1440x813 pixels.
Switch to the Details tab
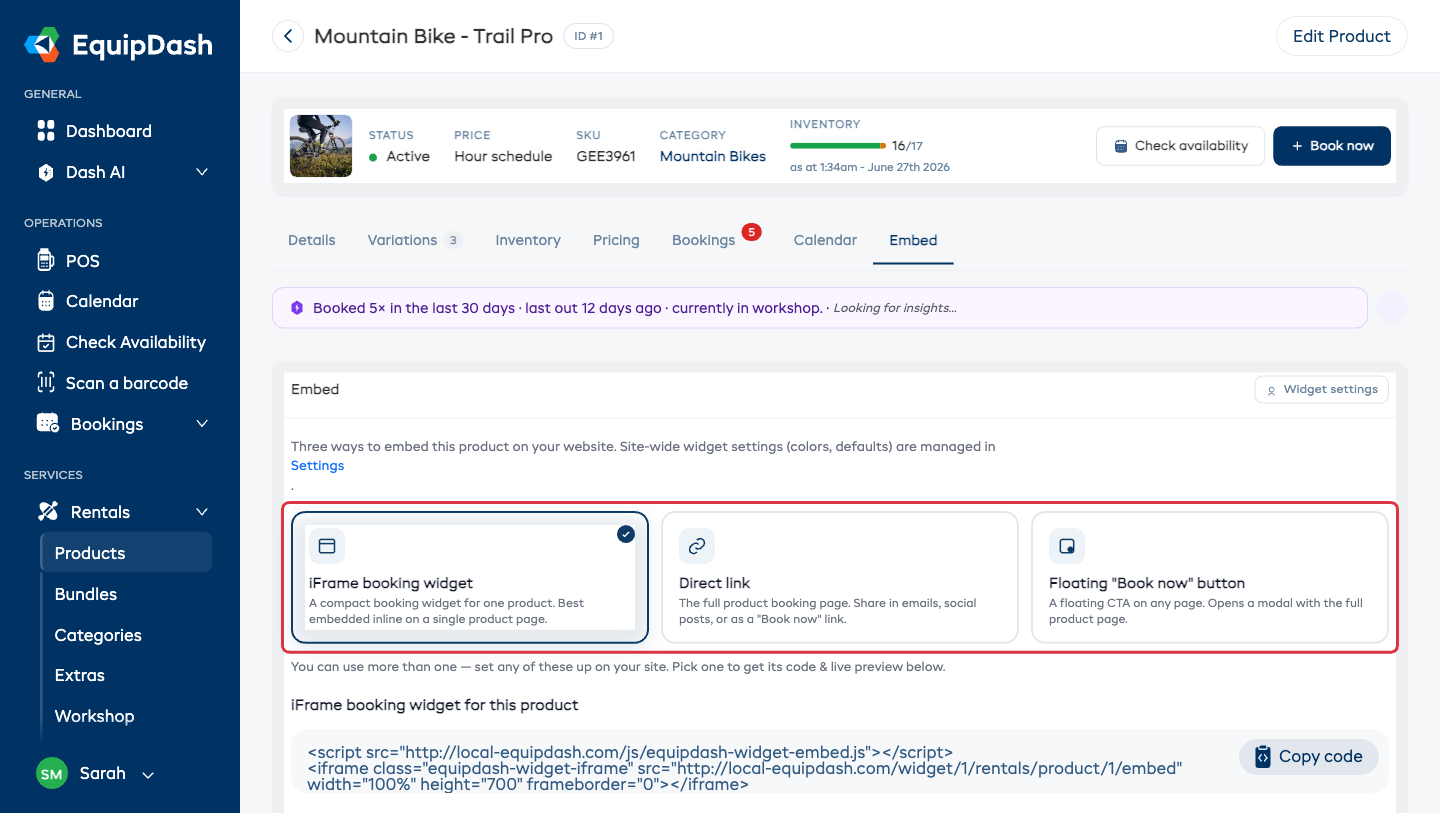coord(312,240)
